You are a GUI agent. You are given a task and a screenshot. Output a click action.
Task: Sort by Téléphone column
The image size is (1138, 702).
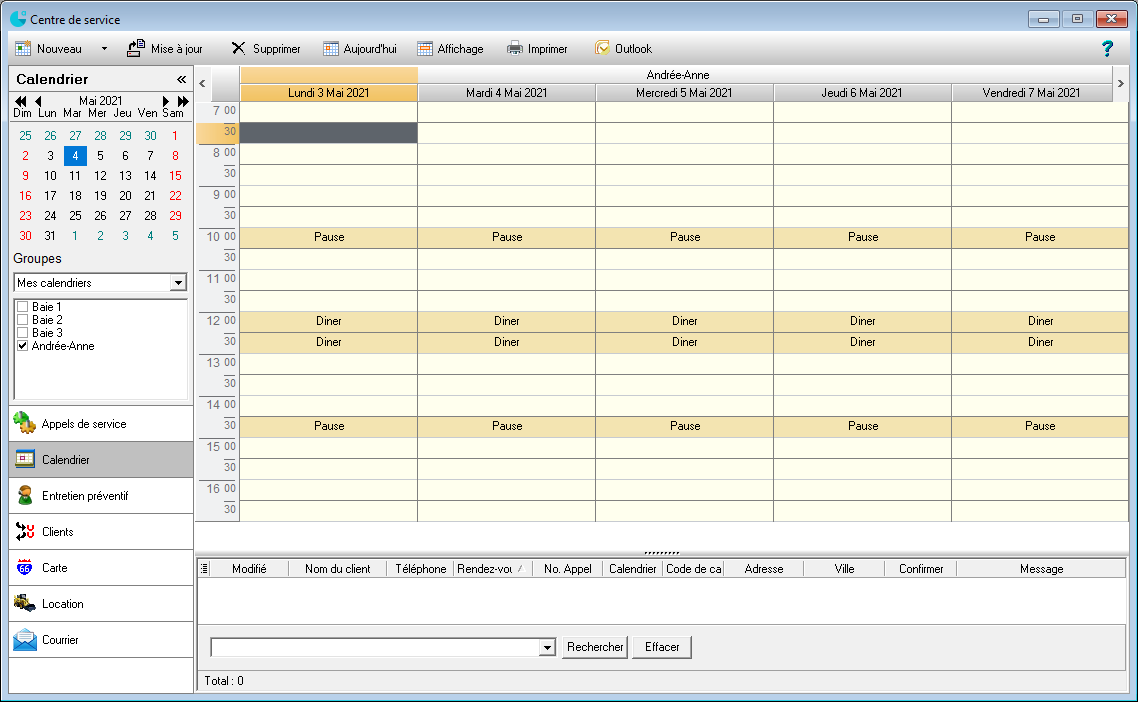tap(420, 569)
